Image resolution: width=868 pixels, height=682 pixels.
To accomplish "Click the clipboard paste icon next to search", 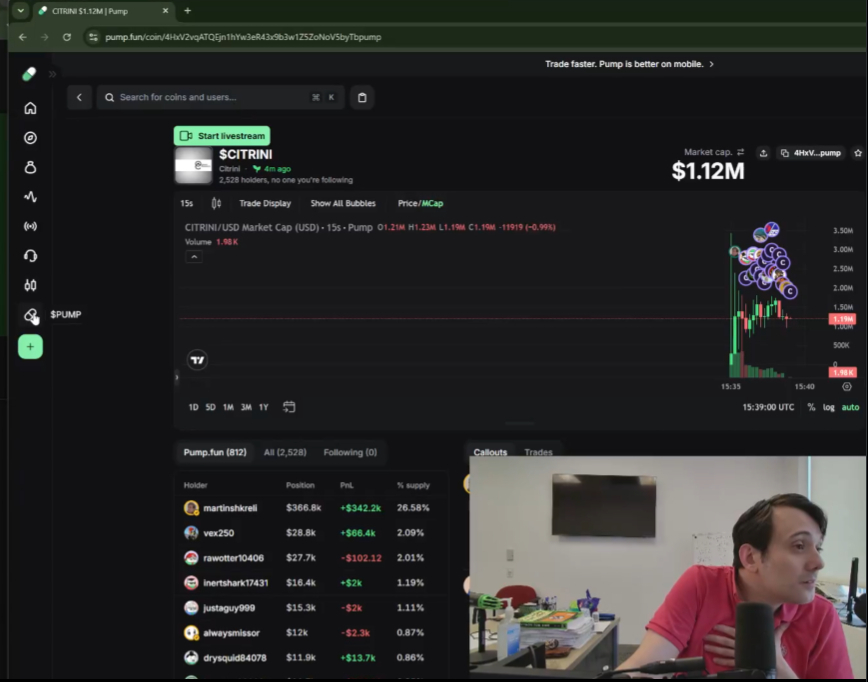I will 362,97.
